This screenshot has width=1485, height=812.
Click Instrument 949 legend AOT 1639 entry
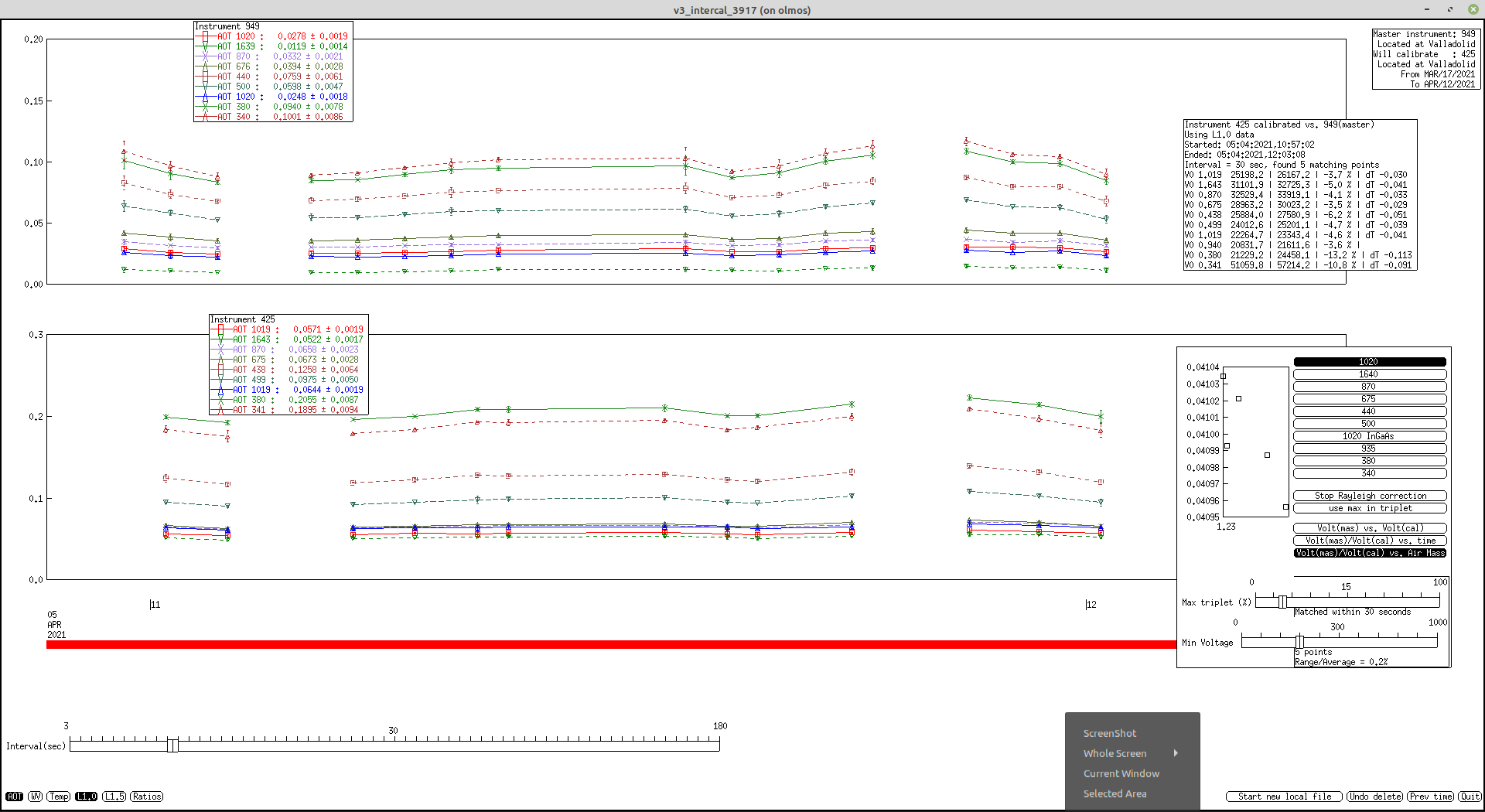[273, 46]
